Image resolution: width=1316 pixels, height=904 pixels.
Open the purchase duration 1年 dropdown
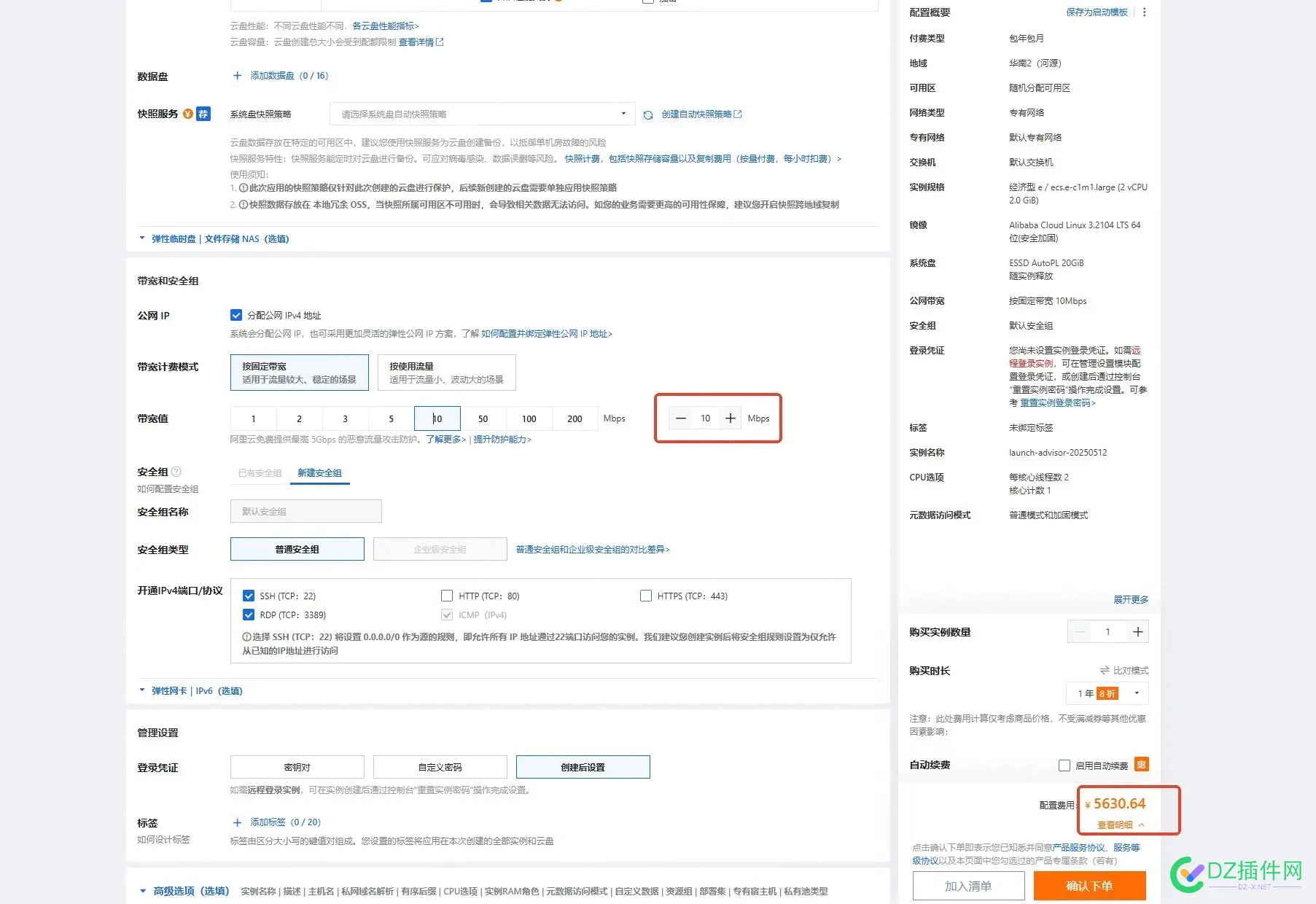(1107, 693)
